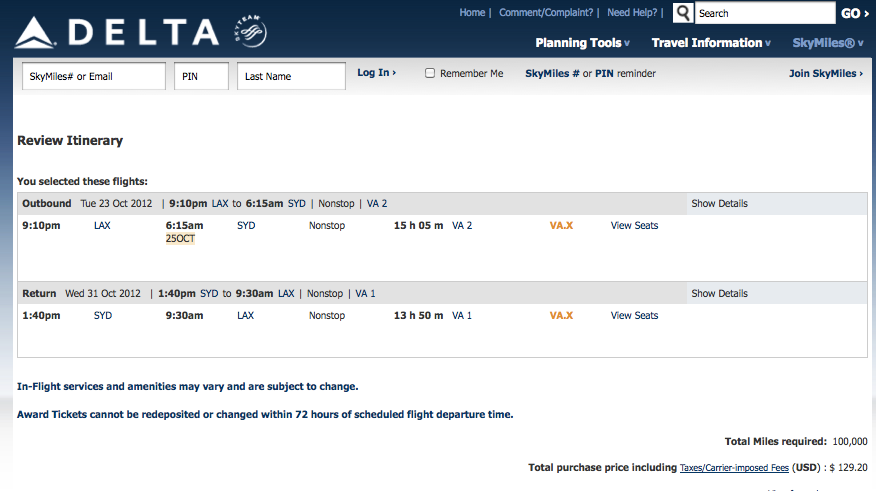This screenshot has width=876, height=491.
Task: Toggle the Remember Me checkbox
Action: click(430, 73)
